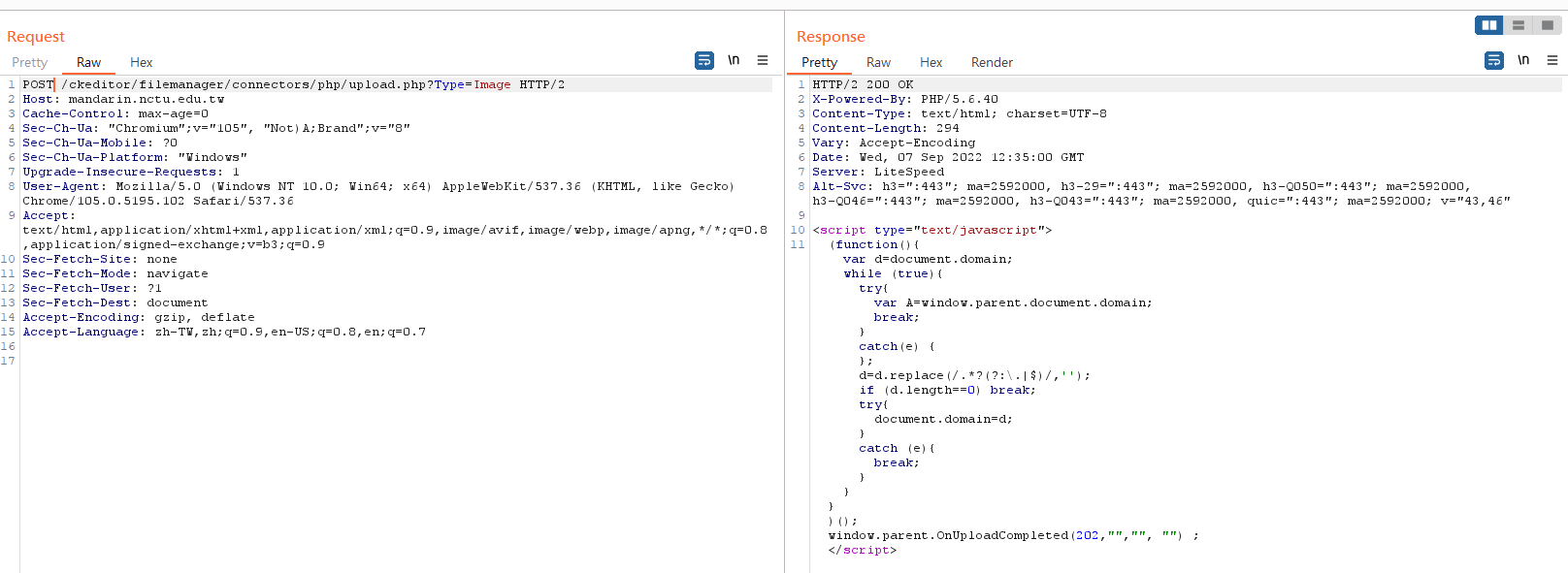Switch Request view to Hex tab
The height and width of the screenshot is (573, 1568).
tap(141, 62)
